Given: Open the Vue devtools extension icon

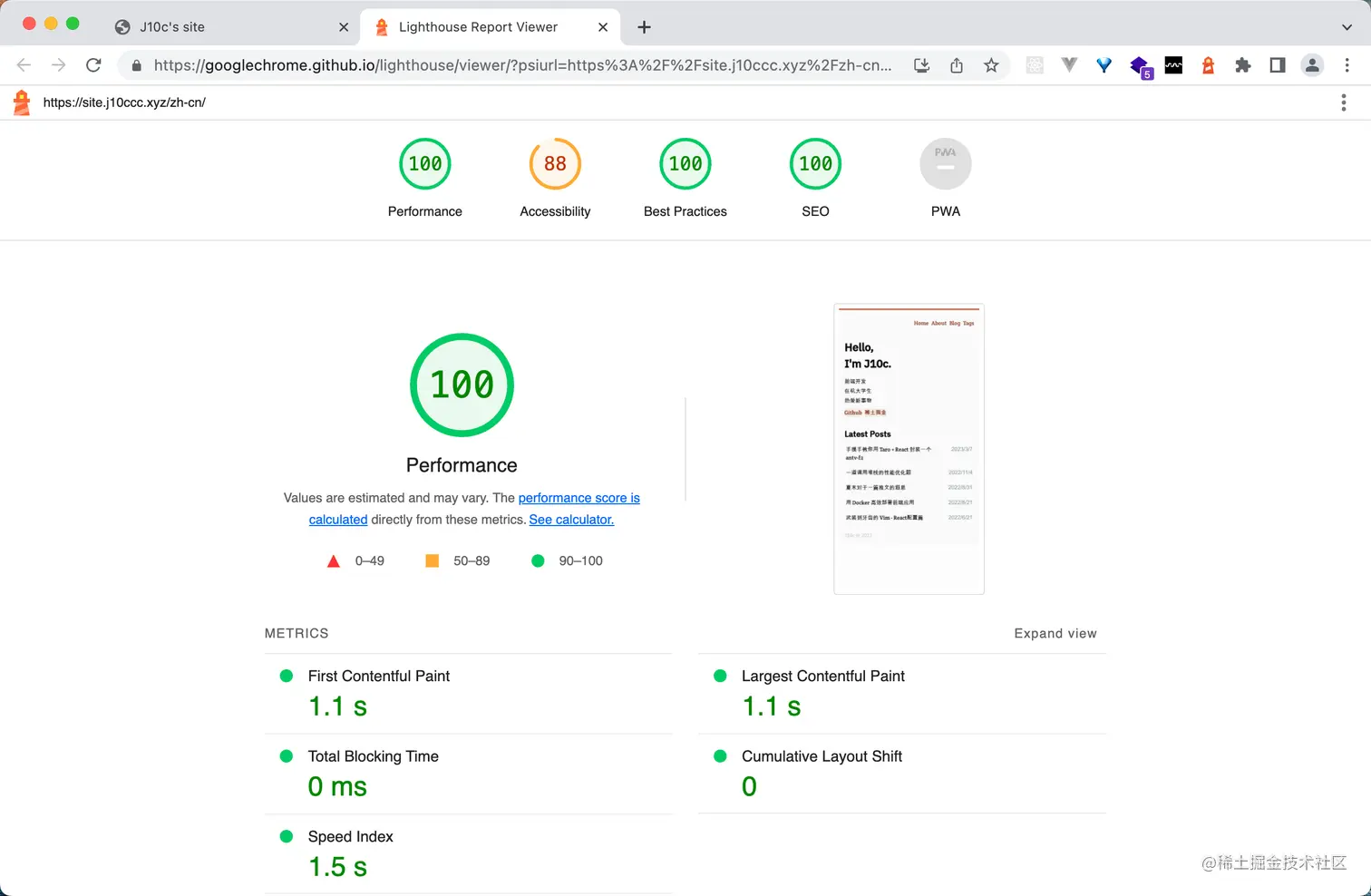Looking at the screenshot, I should point(1069,65).
